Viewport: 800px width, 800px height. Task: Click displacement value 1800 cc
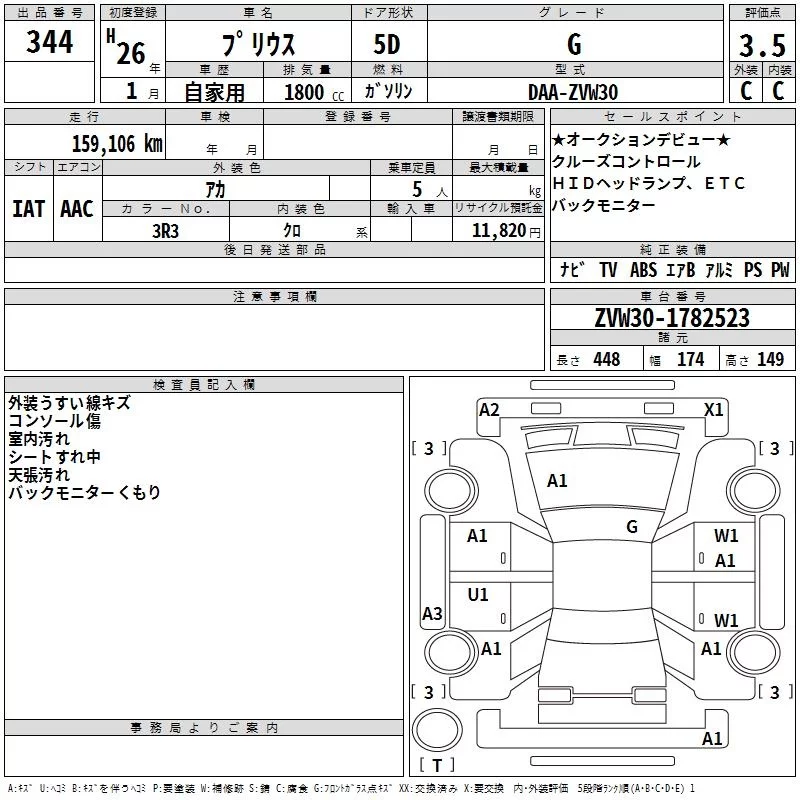pyautogui.click(x=314, y=92)
